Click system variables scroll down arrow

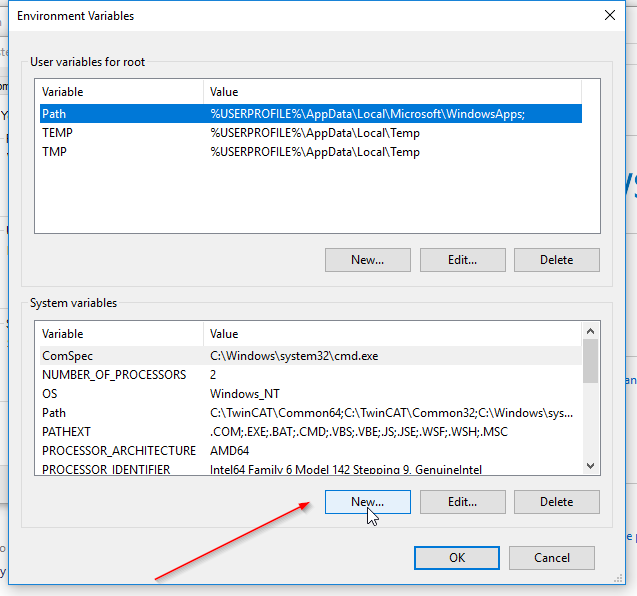[591, 466]
